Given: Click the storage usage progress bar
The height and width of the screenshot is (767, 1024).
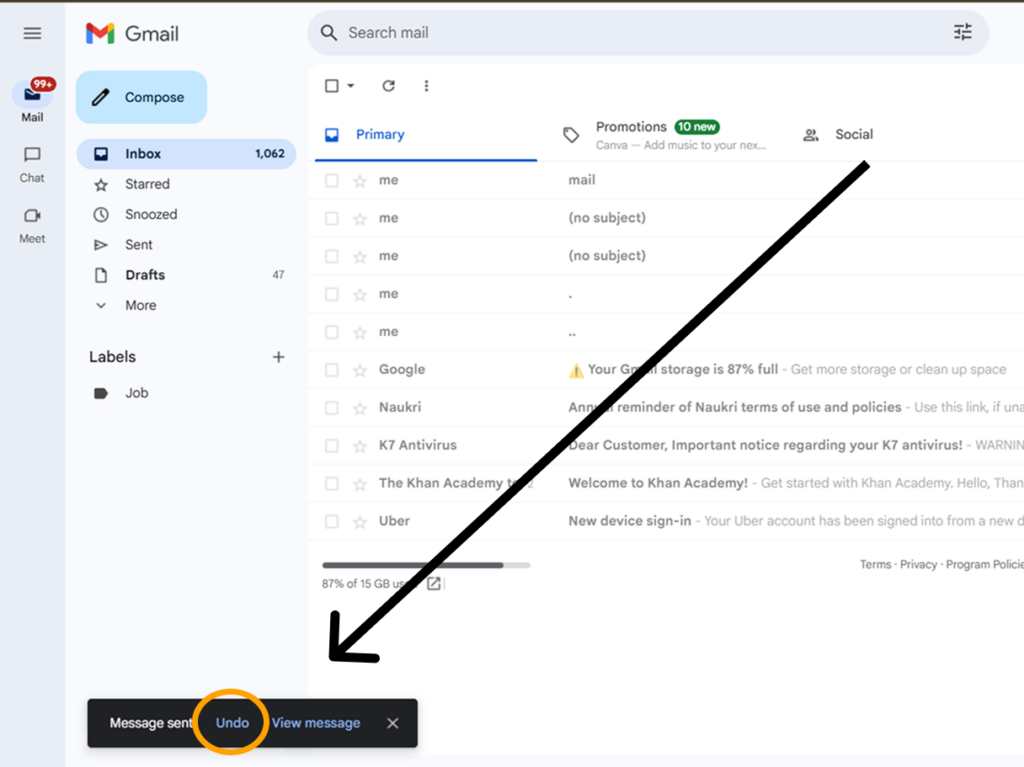Looking at the screenshot, I should [426, 565].
